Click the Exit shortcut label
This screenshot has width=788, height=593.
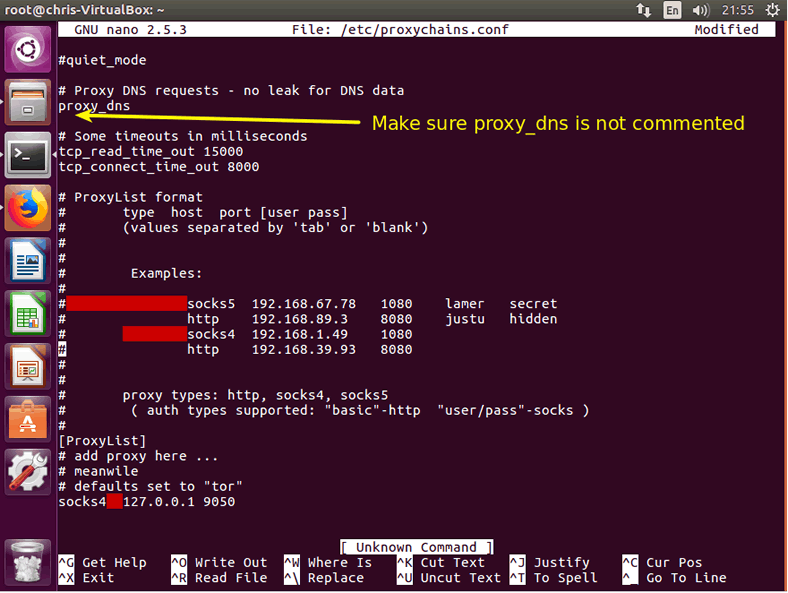pyautogui.click(x=98, y=578)
